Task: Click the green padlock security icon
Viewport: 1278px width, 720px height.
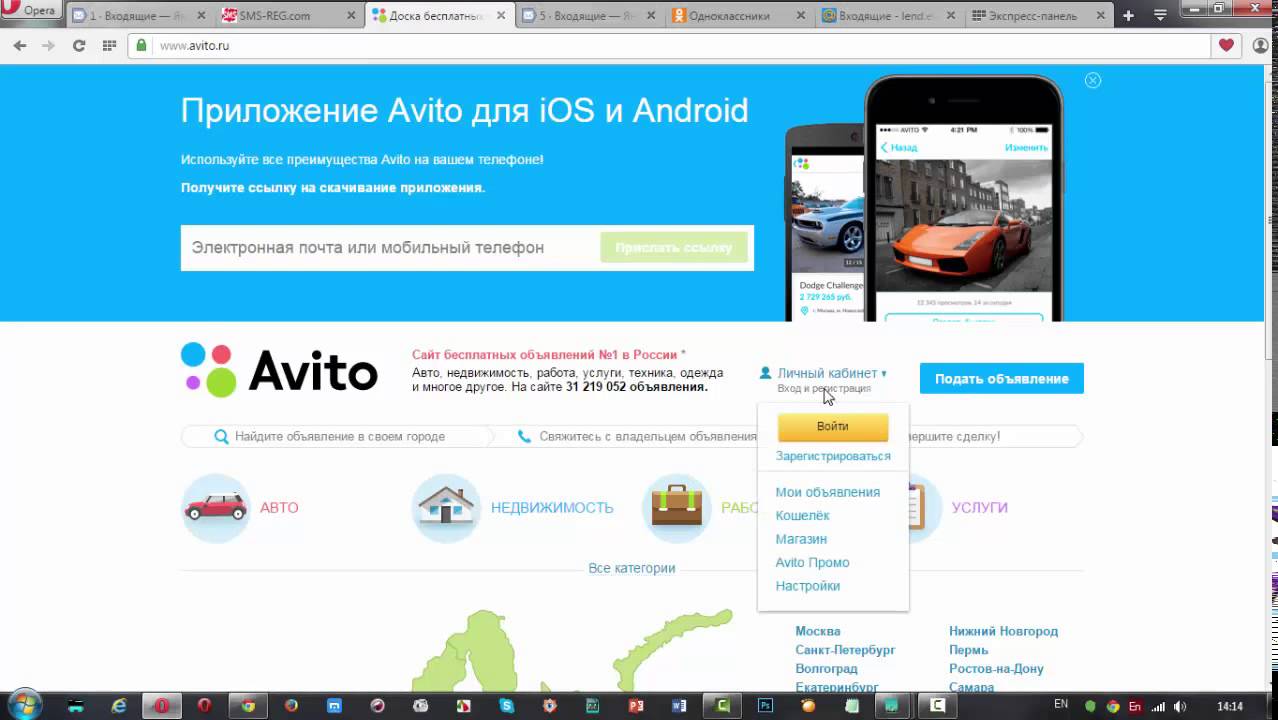Action: pos(141,45)
